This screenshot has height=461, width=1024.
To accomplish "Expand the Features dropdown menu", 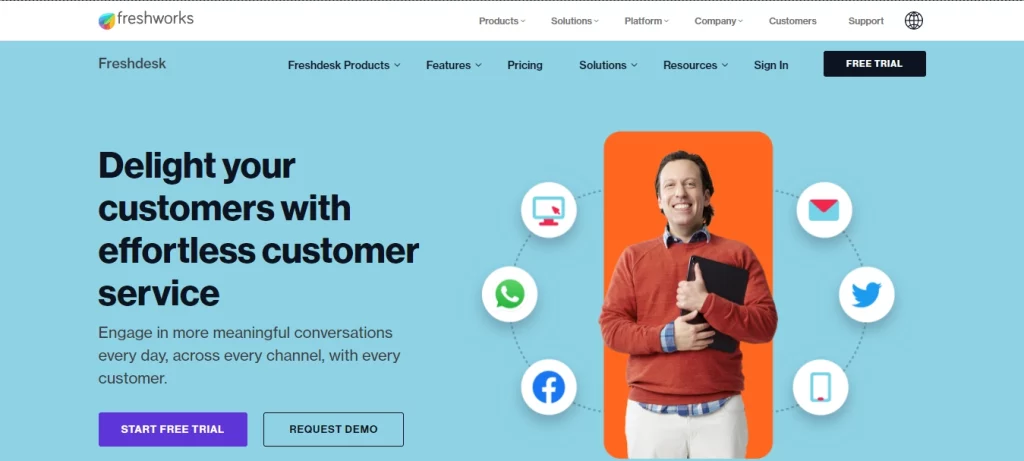I will [x=454, y=65].
